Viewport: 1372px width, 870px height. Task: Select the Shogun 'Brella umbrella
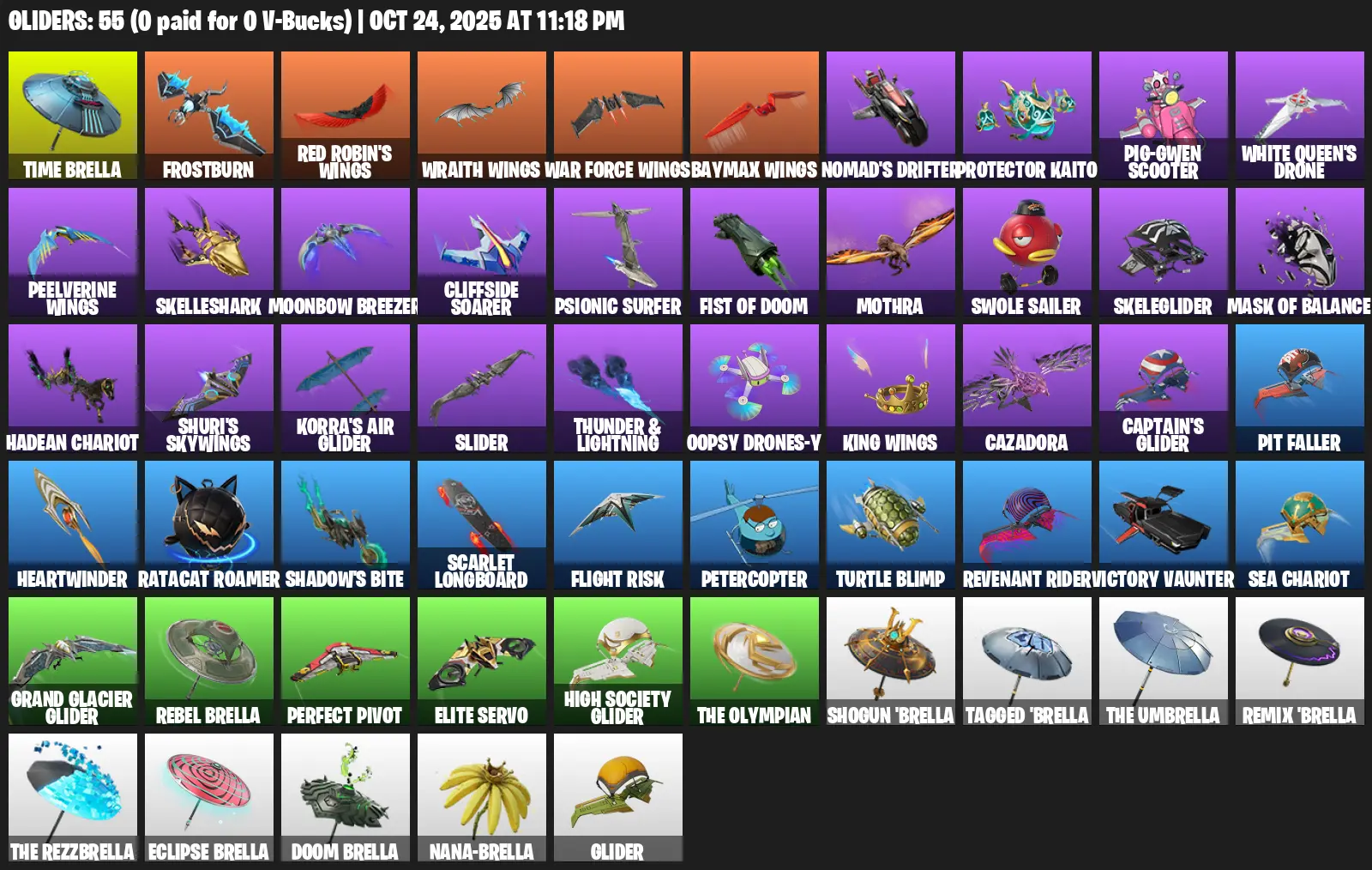point(891,661)
